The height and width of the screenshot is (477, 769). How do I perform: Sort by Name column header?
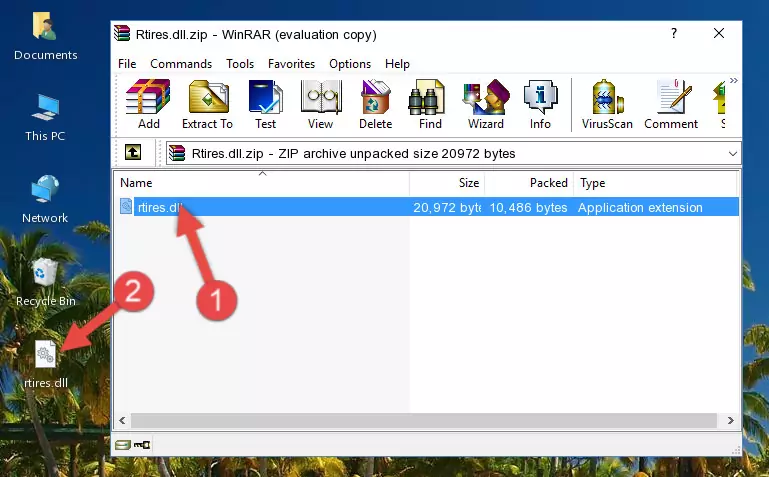262,183
